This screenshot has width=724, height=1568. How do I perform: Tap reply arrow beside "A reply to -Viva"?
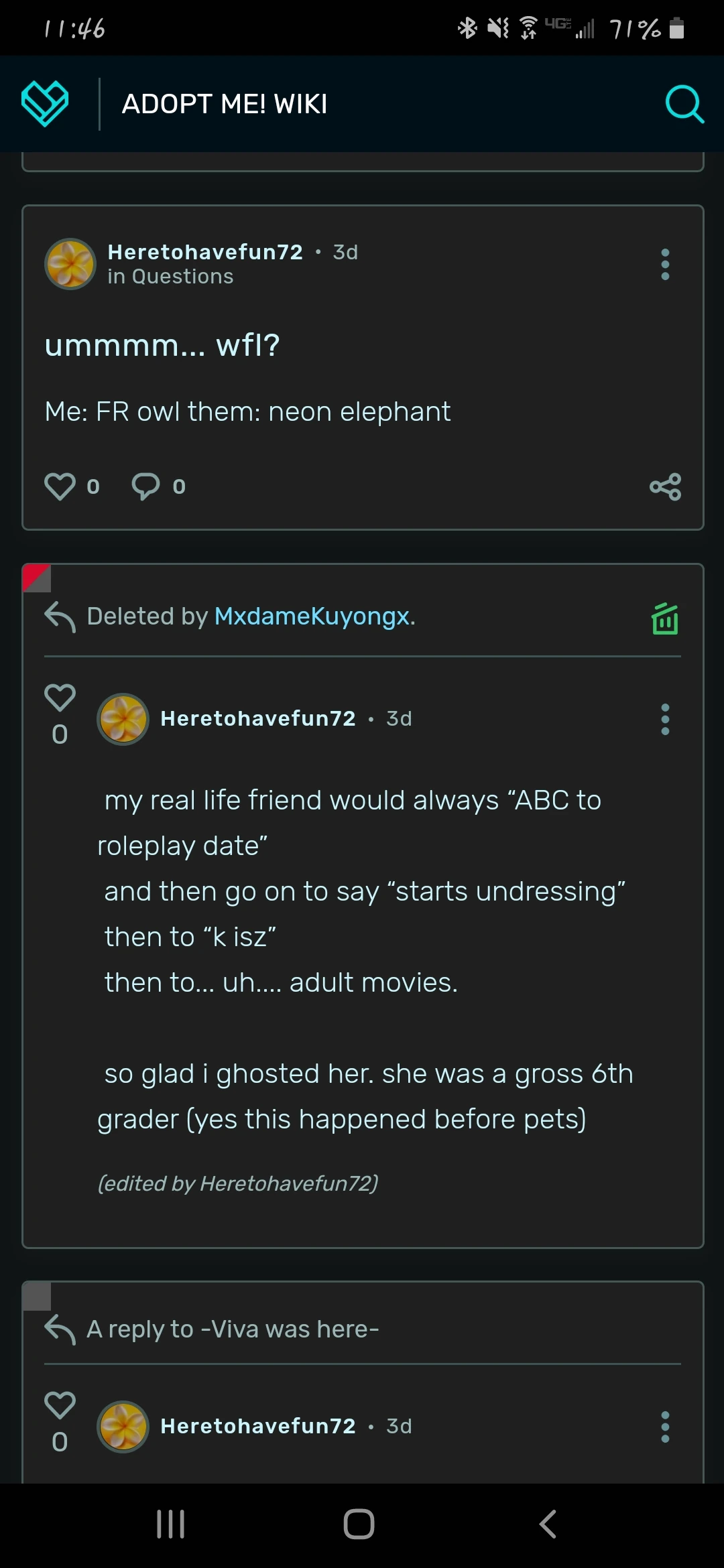[60, 1329]
